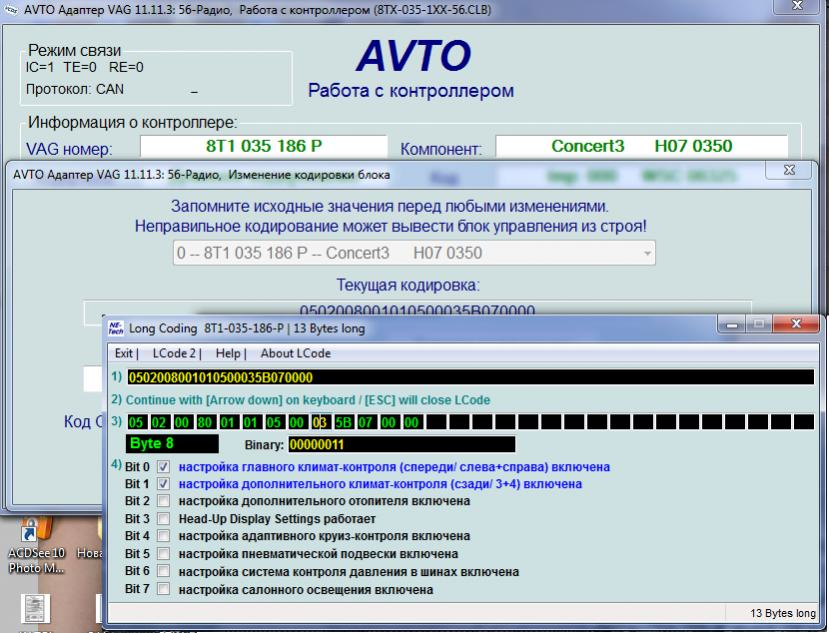Click the Long Coding window NE-Tech icon

116,328
